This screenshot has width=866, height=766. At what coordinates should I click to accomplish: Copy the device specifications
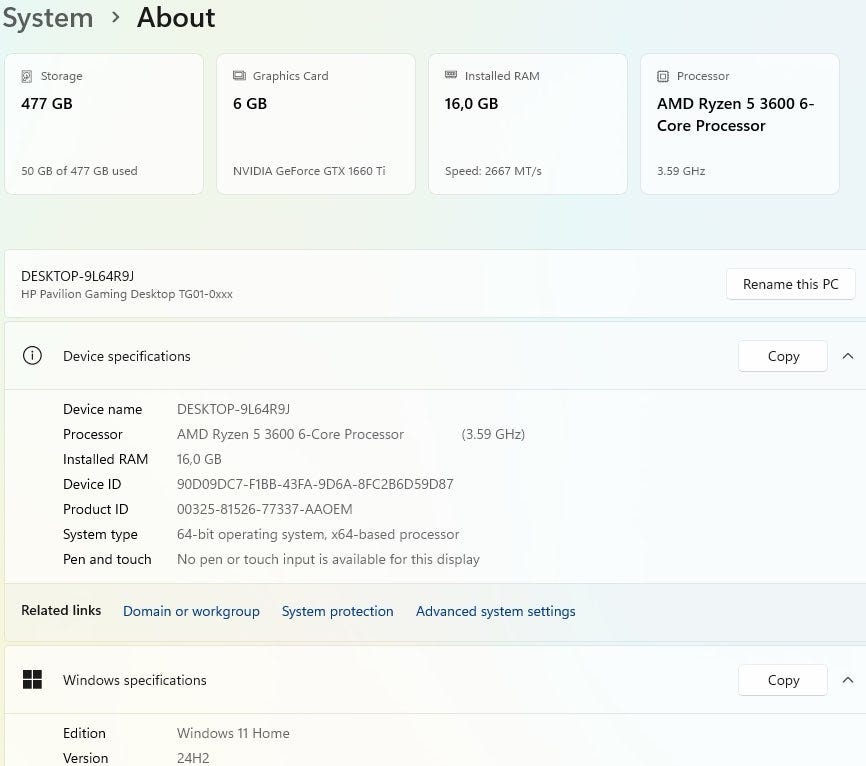[783, 356]
